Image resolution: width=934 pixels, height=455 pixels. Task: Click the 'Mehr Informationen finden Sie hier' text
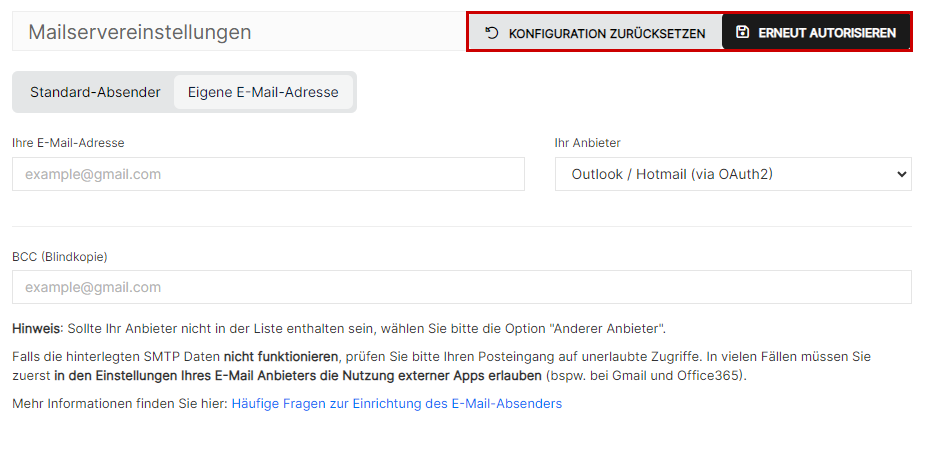point(120,404)
